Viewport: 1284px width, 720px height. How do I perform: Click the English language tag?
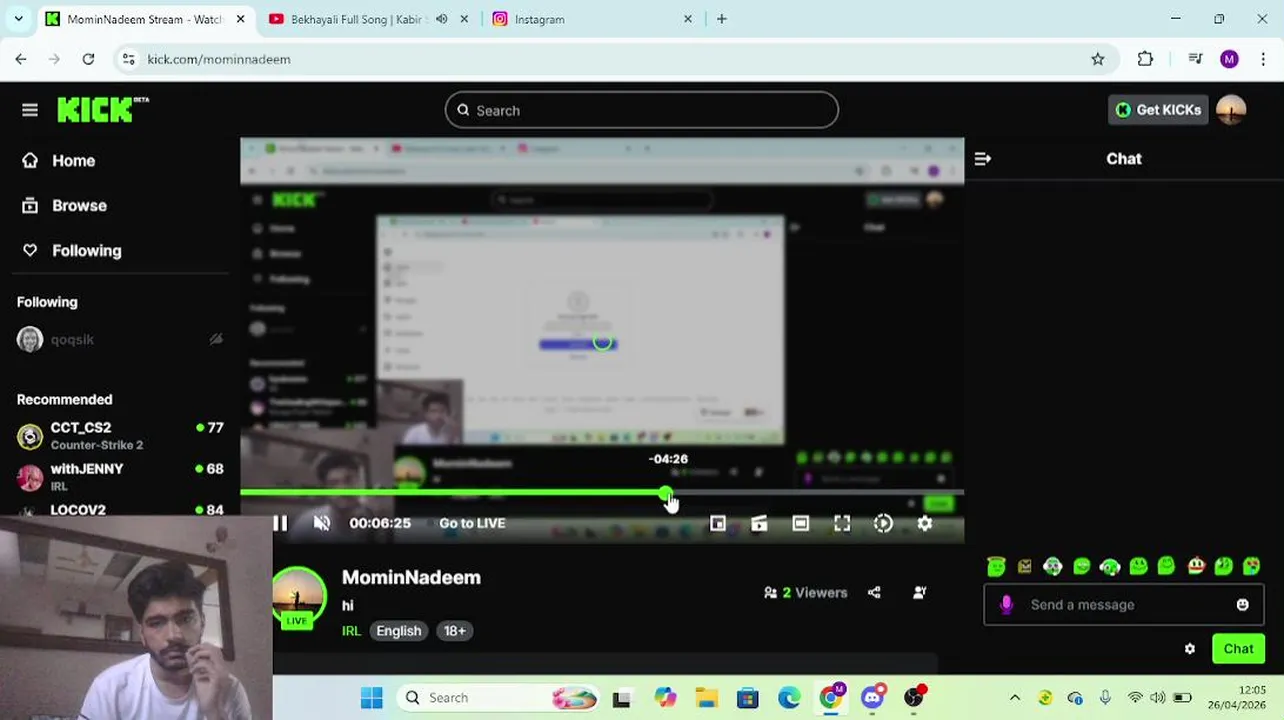coord(399,631)
